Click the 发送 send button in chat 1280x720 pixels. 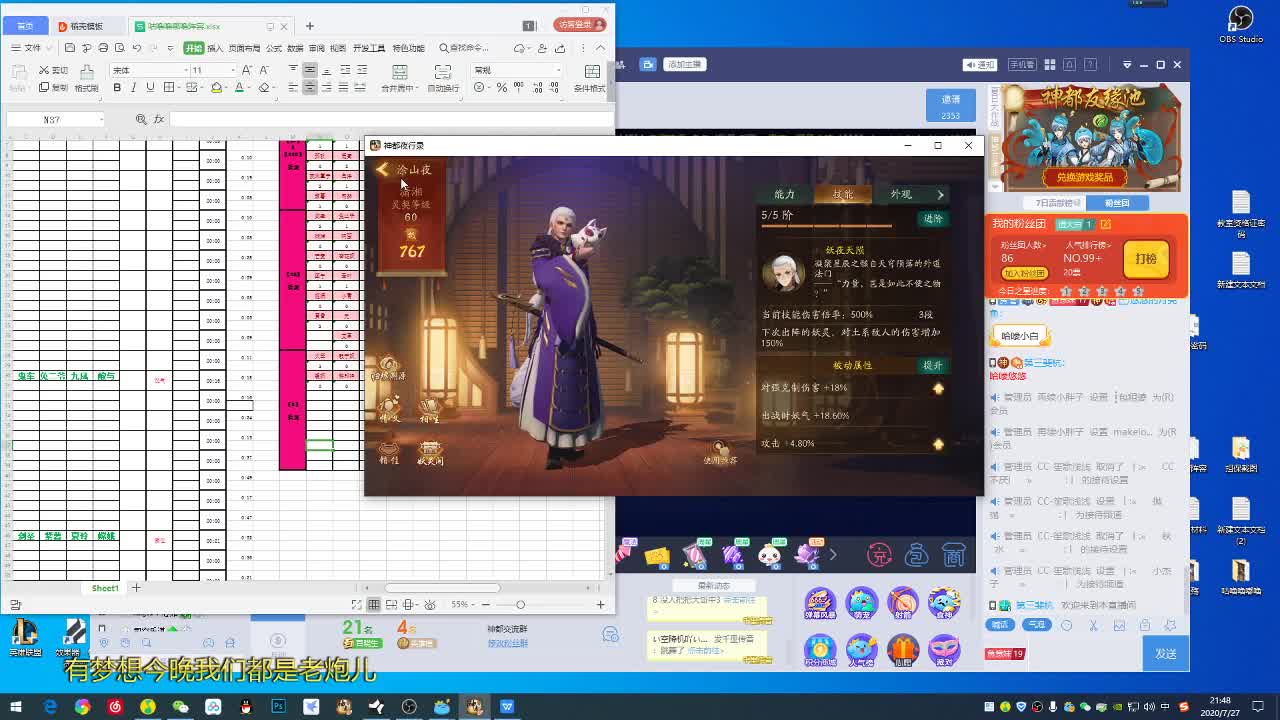1165,653
